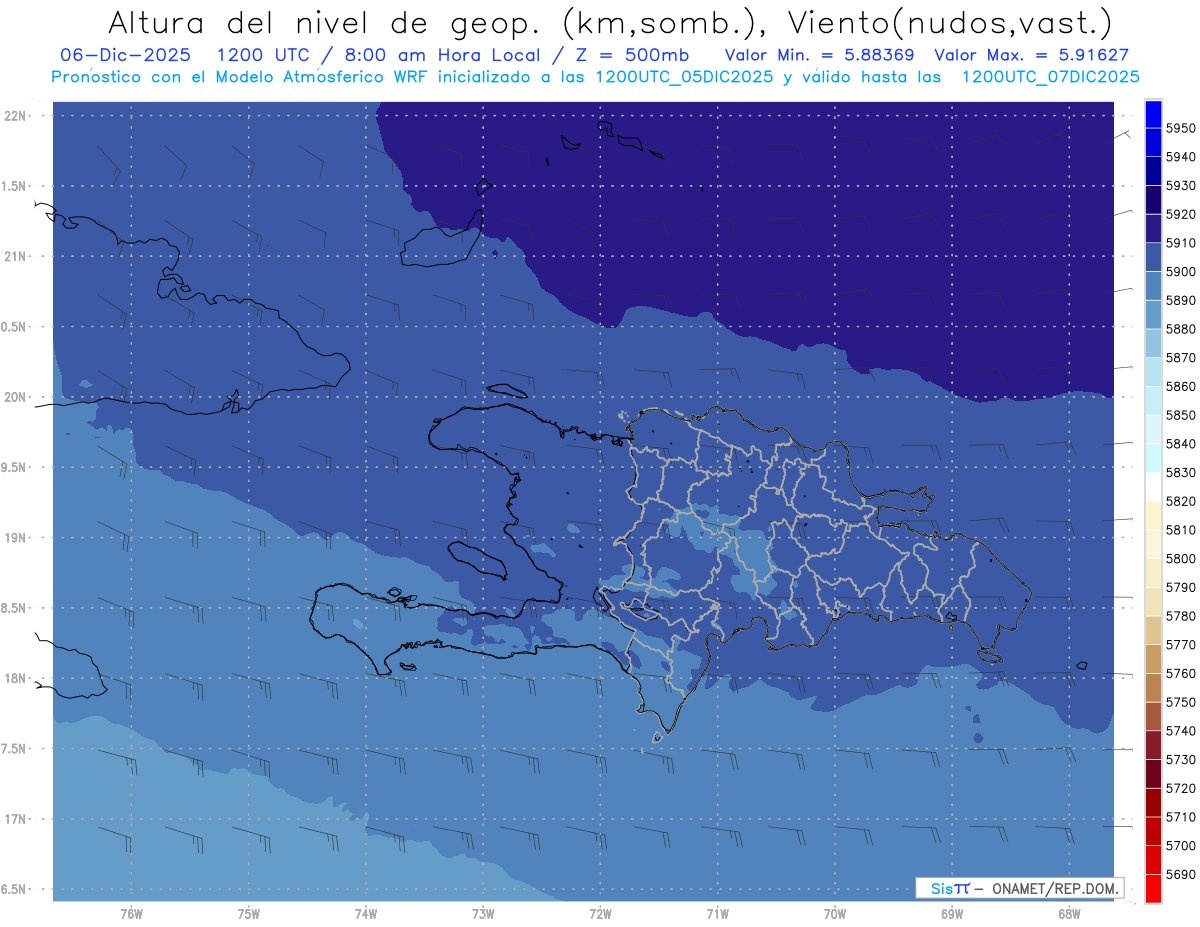
Task: Click the '7.5N' latitude label
Action: [x=14, y=748]
